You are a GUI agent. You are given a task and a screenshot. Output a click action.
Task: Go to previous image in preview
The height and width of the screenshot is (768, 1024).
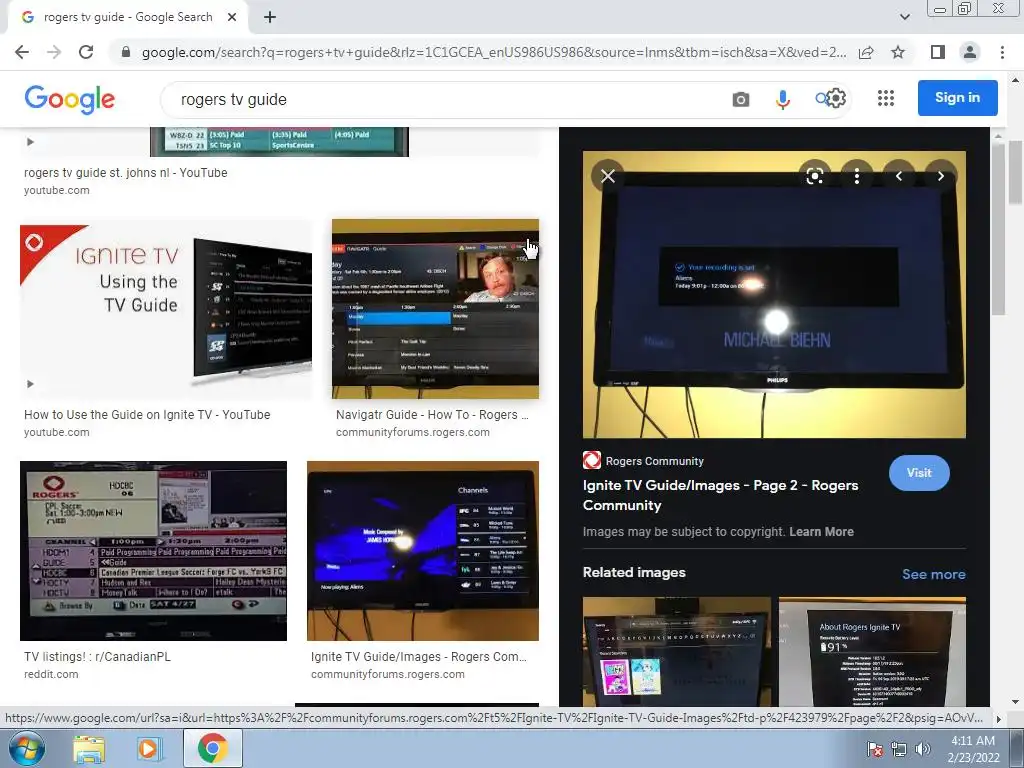899,176
